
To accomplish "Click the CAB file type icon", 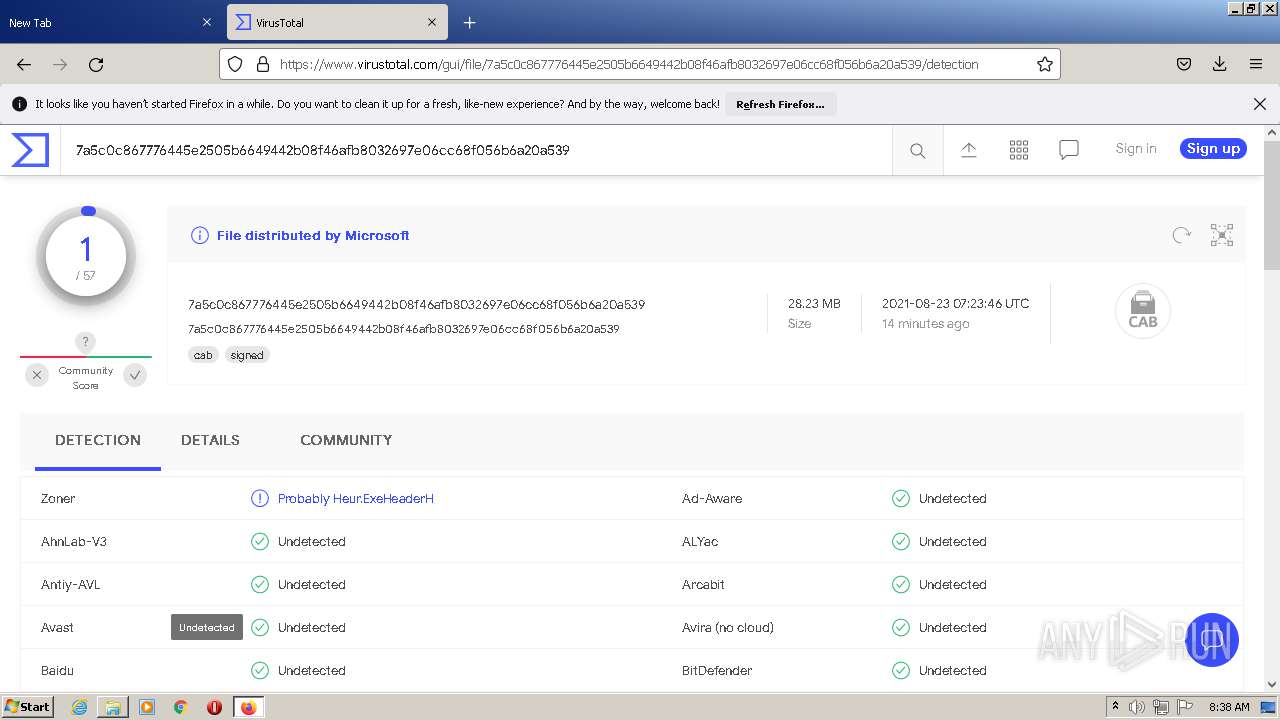I will (1143, 311).
